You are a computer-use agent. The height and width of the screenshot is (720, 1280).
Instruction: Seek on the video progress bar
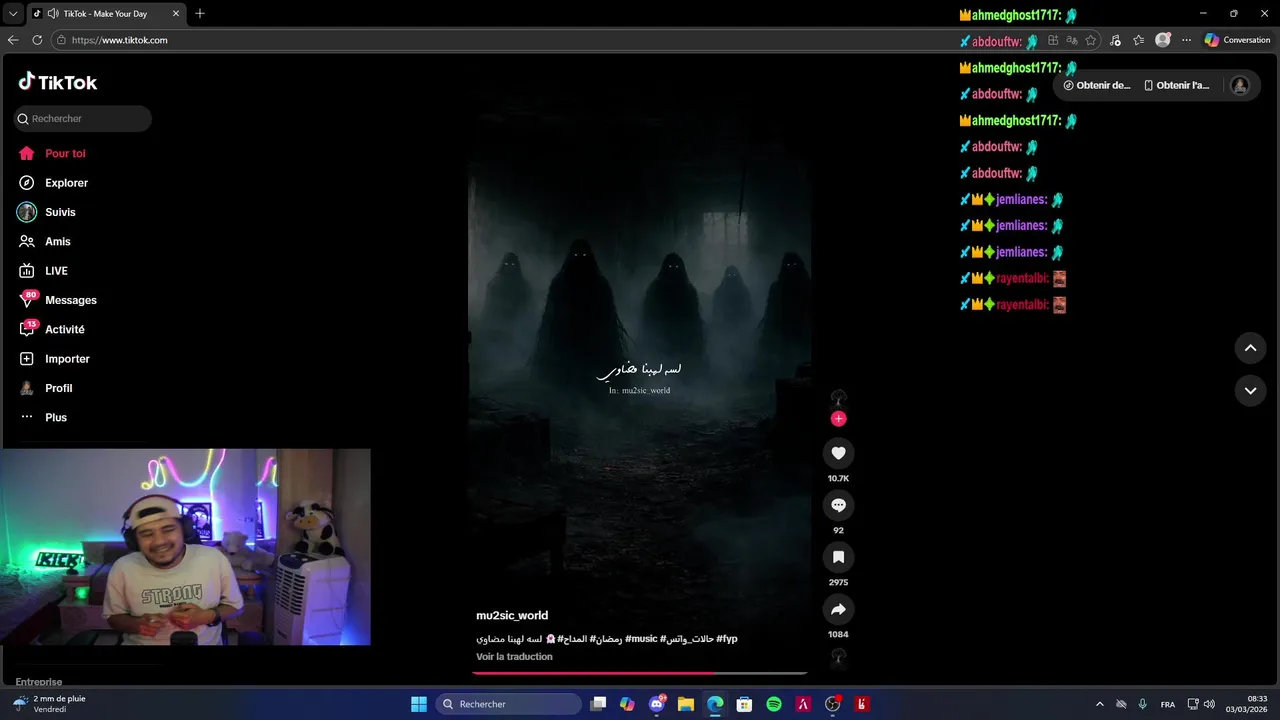640,673
